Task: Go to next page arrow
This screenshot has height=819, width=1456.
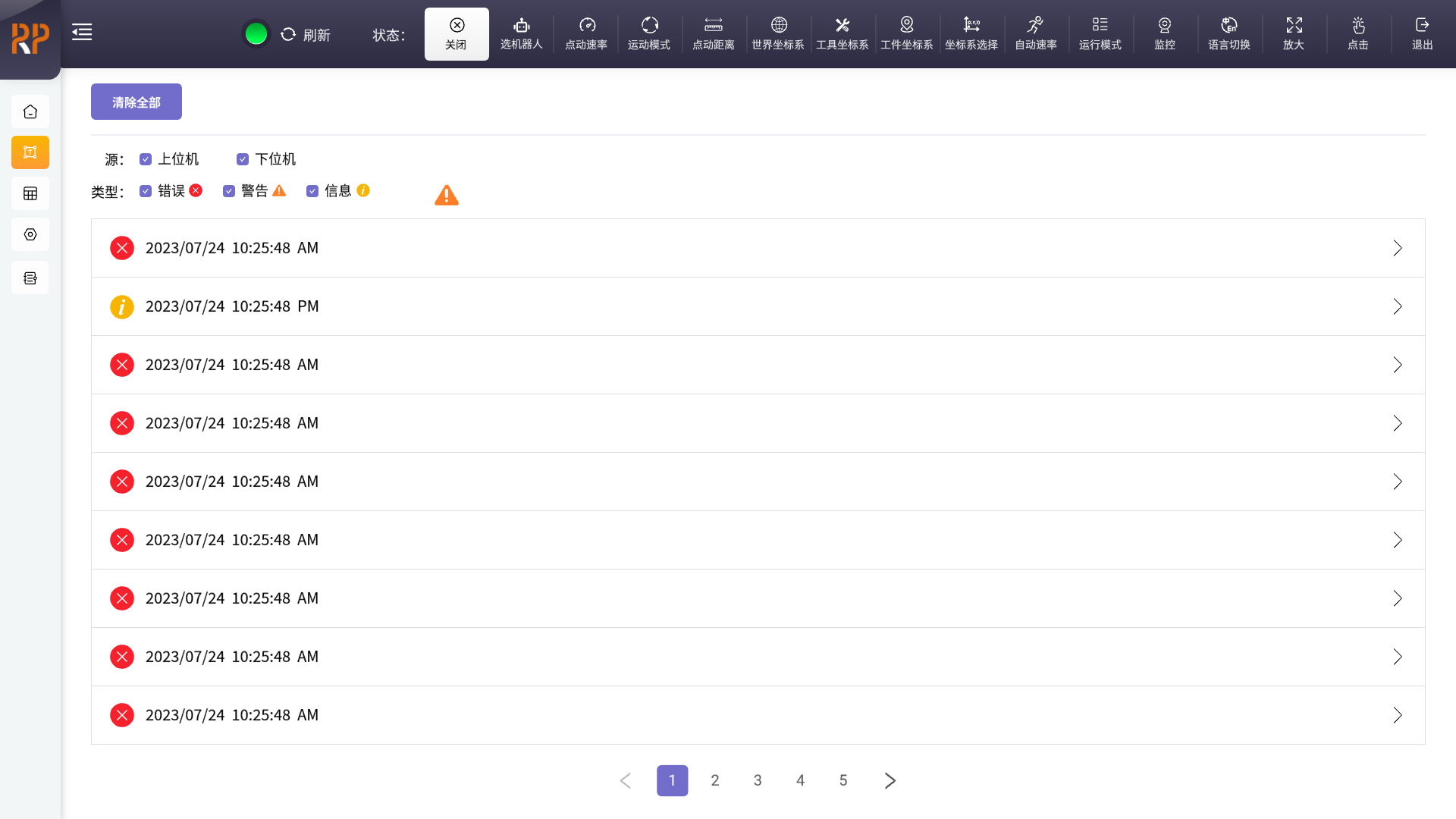Action: [x=890, y=780]
